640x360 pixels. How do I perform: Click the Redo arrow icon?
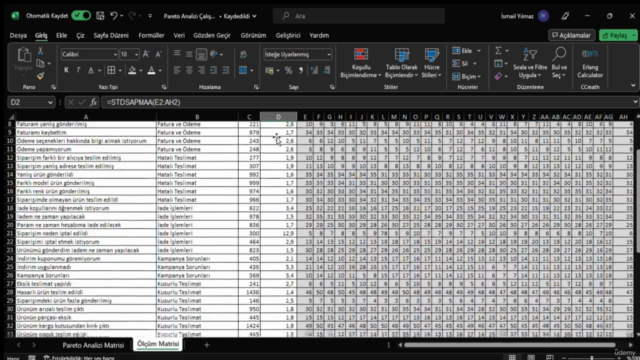pyautogui.click(x=132, y=16)
